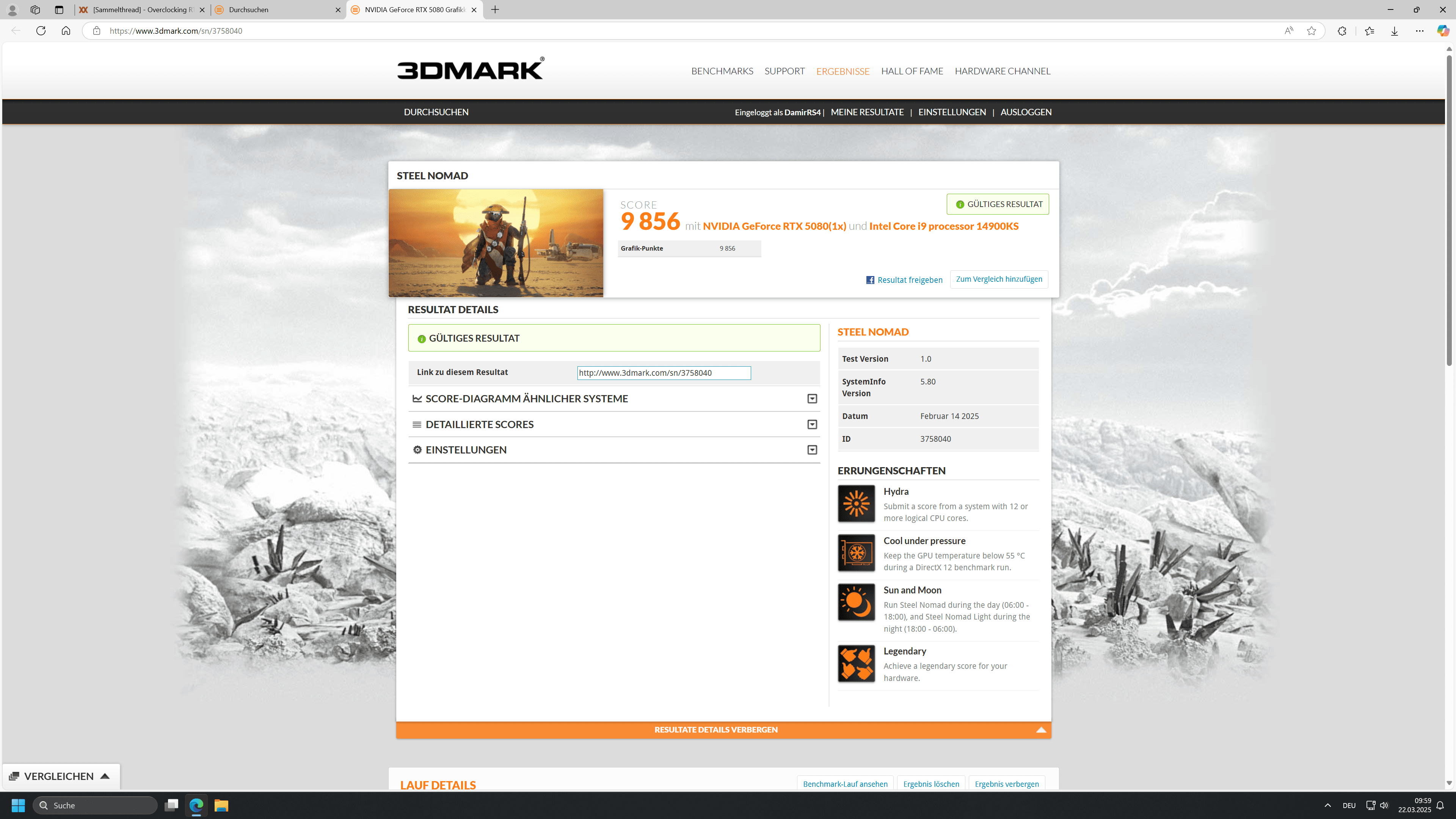Open the NVIDIA GeForce RTX 5080 link
Image resolution: width=1456 pixels, height=819 pixels.
774,226
